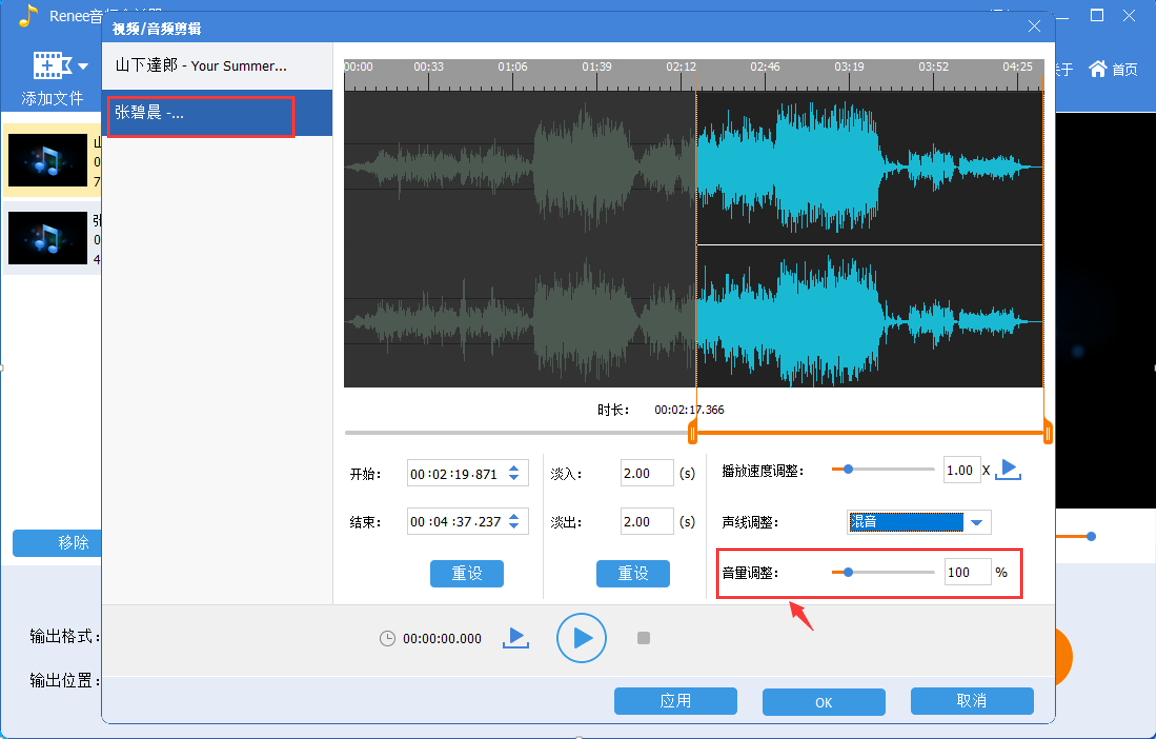The image size is (1156, 739).
Task: Click the start time stepper arrows
Action: [x=514, y=473]
